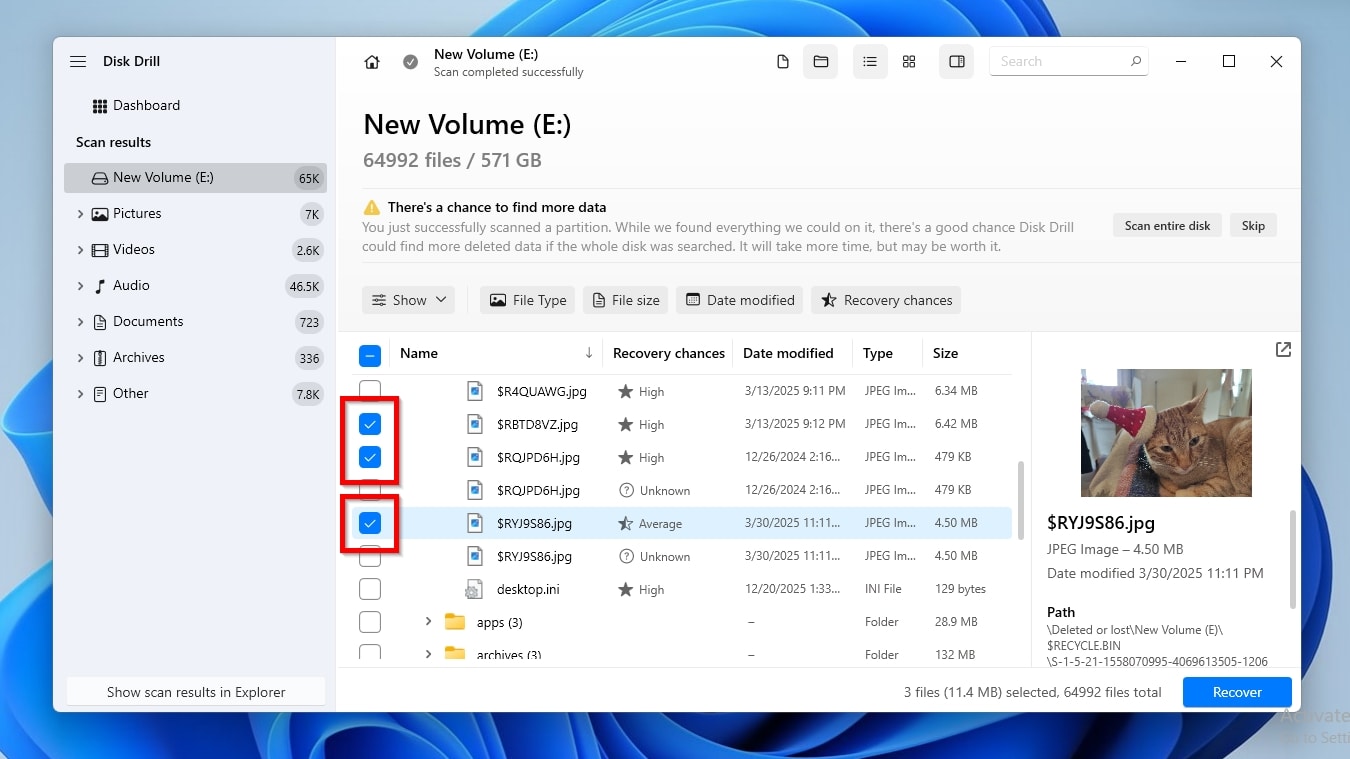
Task: Expand the Pictures category in sidebar
Action: click(81, 213)
